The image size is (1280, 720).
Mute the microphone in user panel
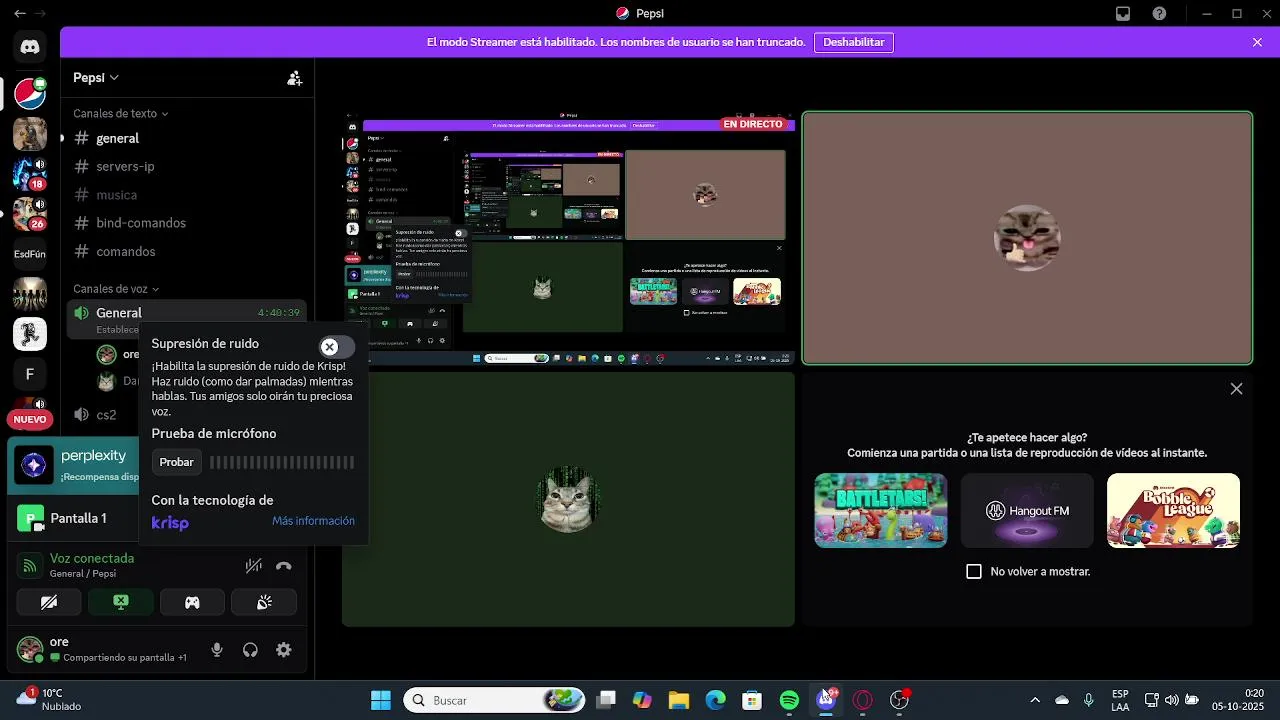tap(217, 650)
